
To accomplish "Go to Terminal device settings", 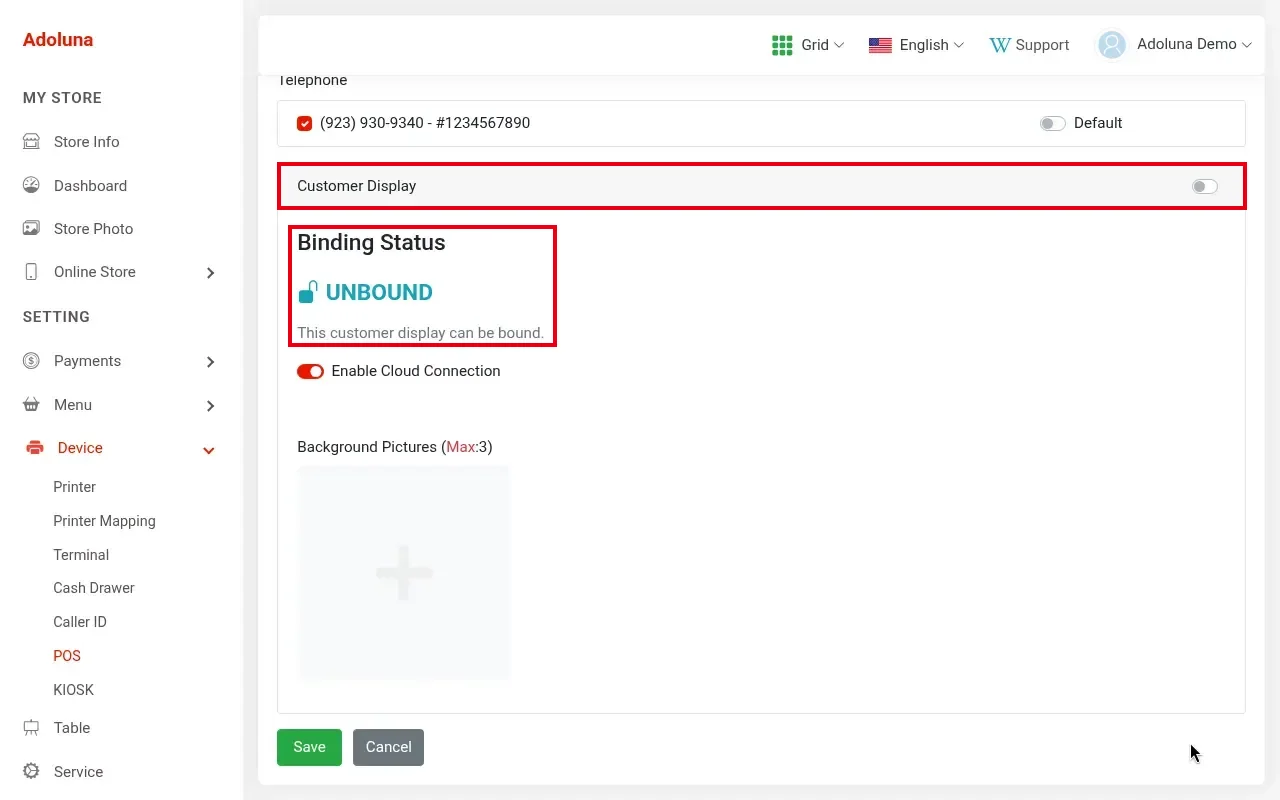I will click(x=81, y=555).
